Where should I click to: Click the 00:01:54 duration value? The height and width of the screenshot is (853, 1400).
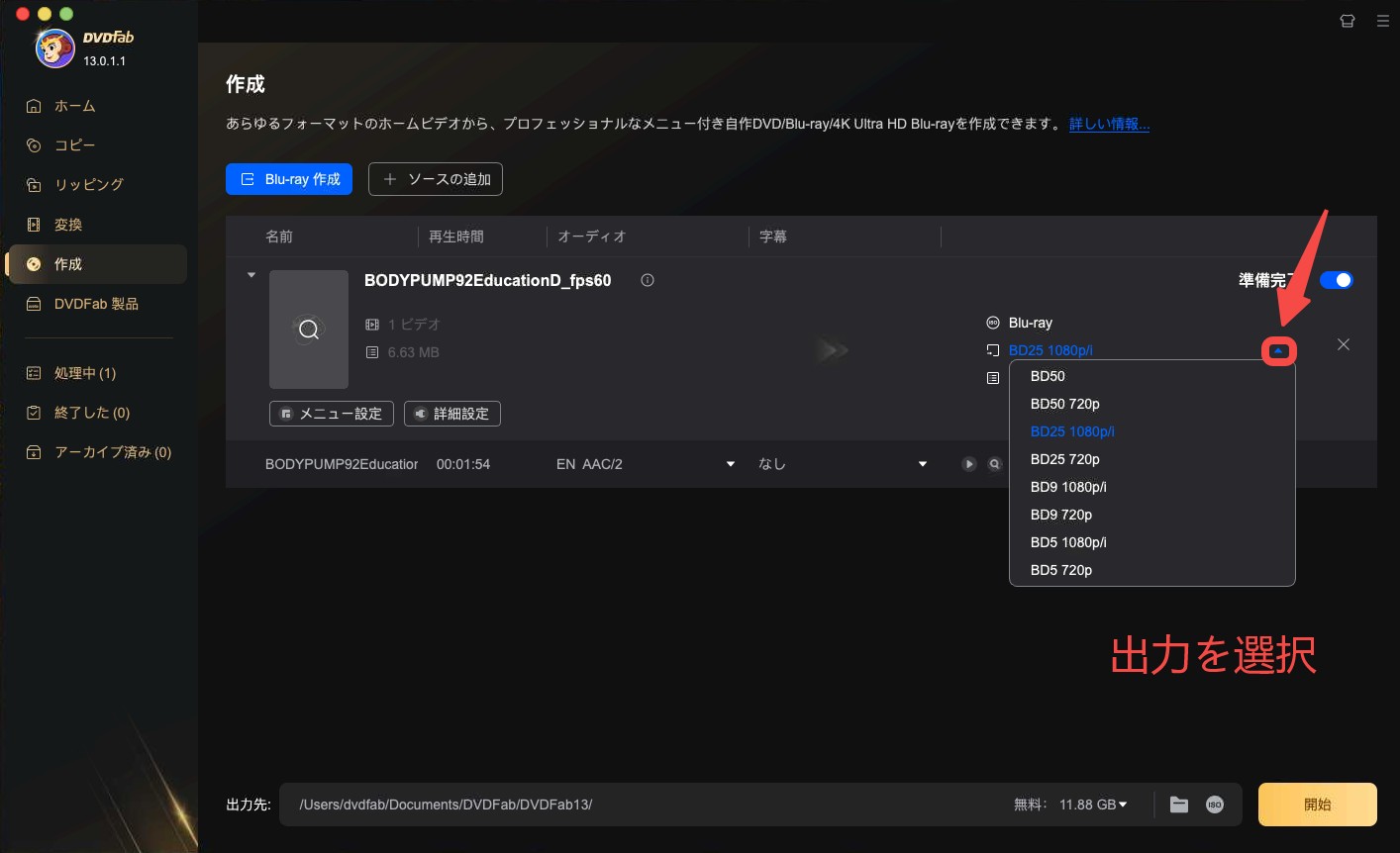point(463,464)
